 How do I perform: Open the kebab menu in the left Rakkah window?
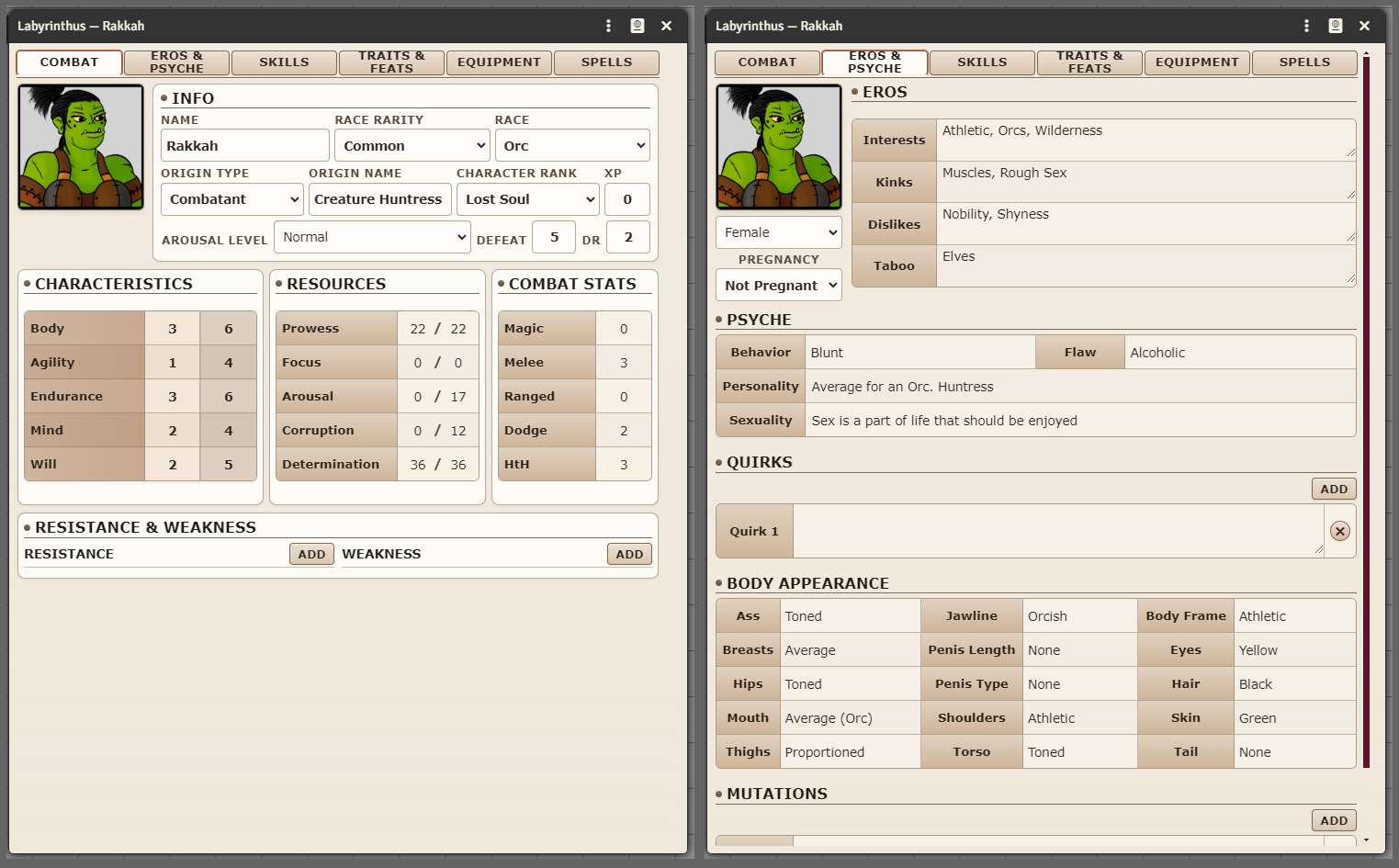[x=608, y=26]
